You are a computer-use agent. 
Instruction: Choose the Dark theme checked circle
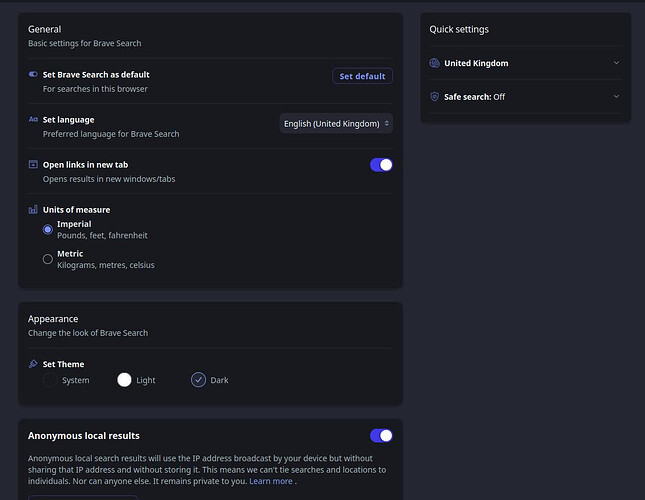point(198,380)
